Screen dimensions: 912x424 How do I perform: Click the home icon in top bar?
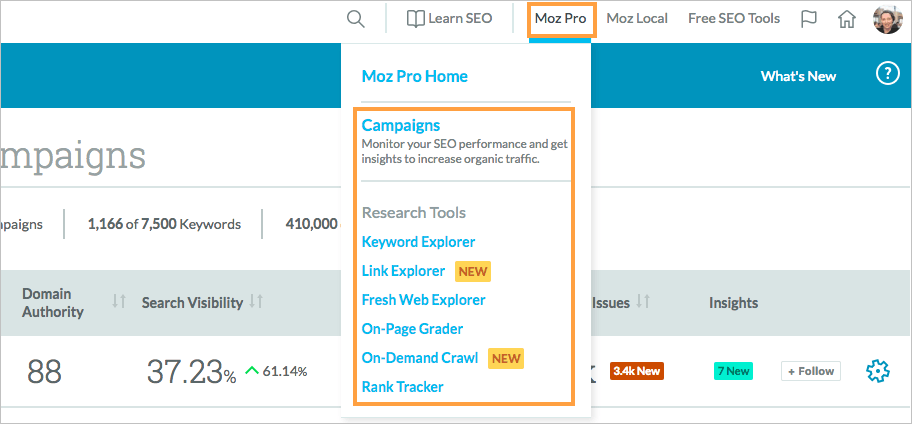pos(847,19)
